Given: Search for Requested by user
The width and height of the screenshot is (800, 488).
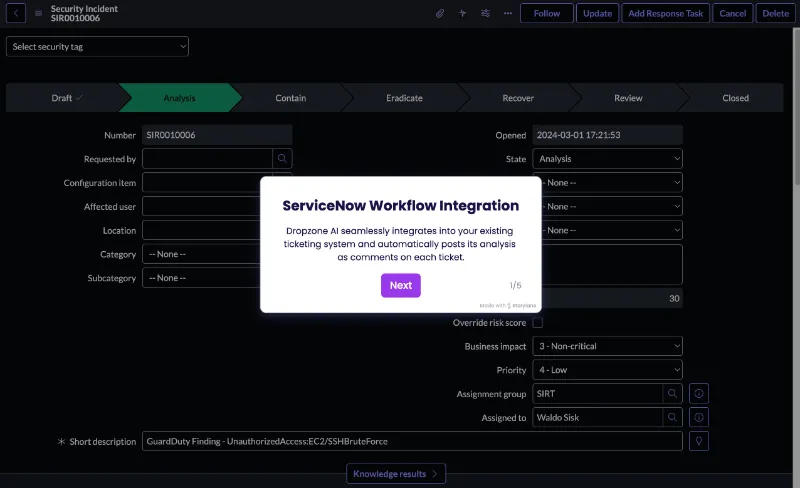Looking at the screenshot, I should 282,159.
